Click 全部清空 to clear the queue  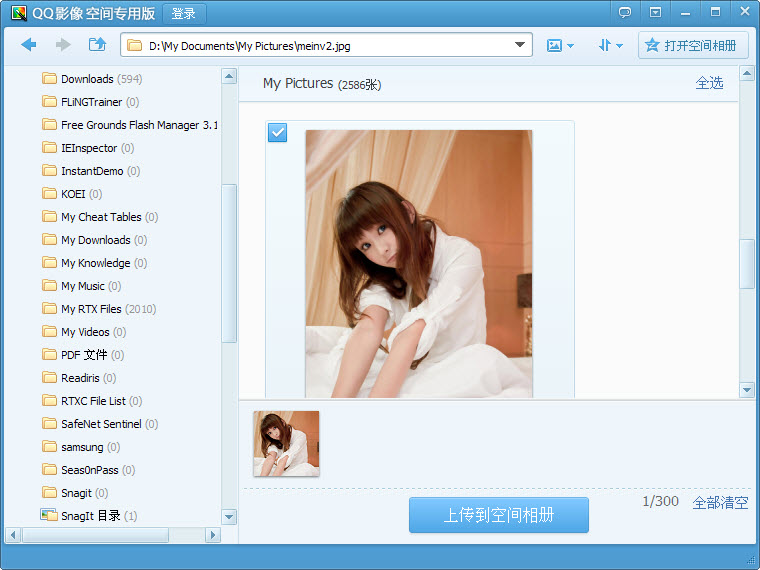click(720, 502)
